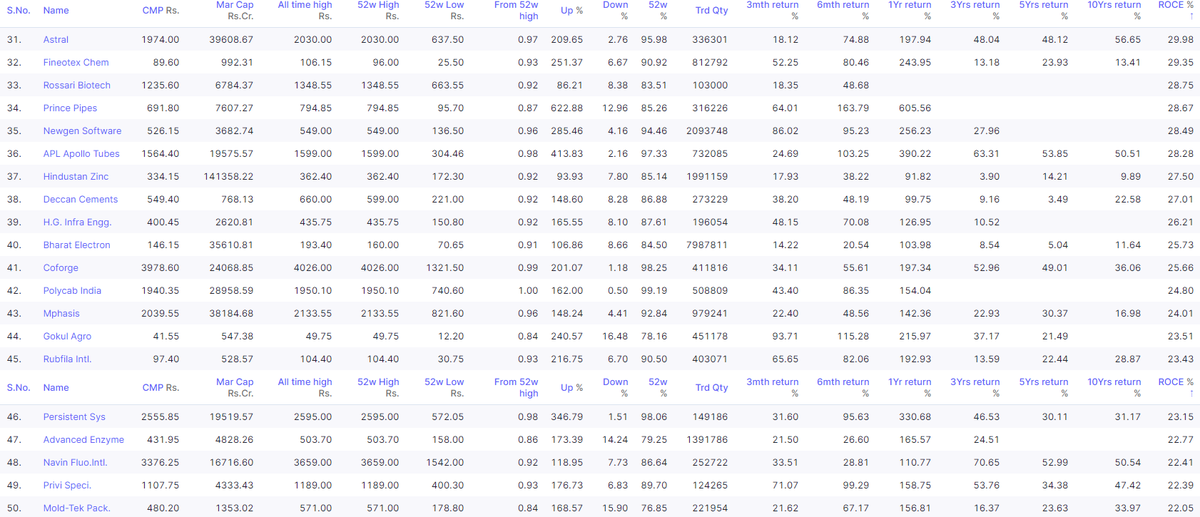Select Astral CMP value 1974.00
The width and height of the screenshot is (1200, 517).
point(162,39)
